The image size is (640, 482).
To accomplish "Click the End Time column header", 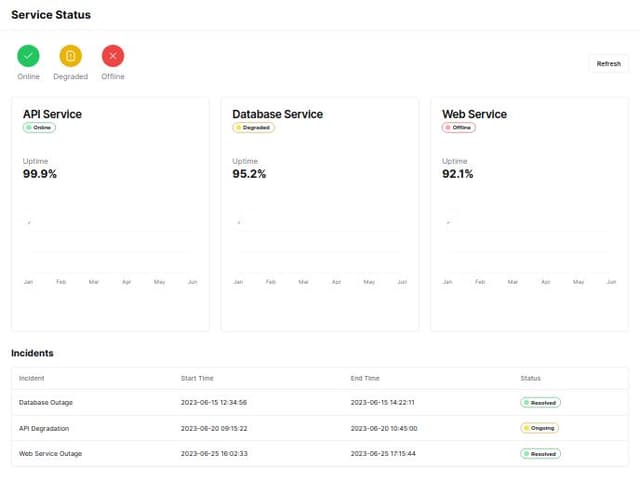I will [365, 378].
